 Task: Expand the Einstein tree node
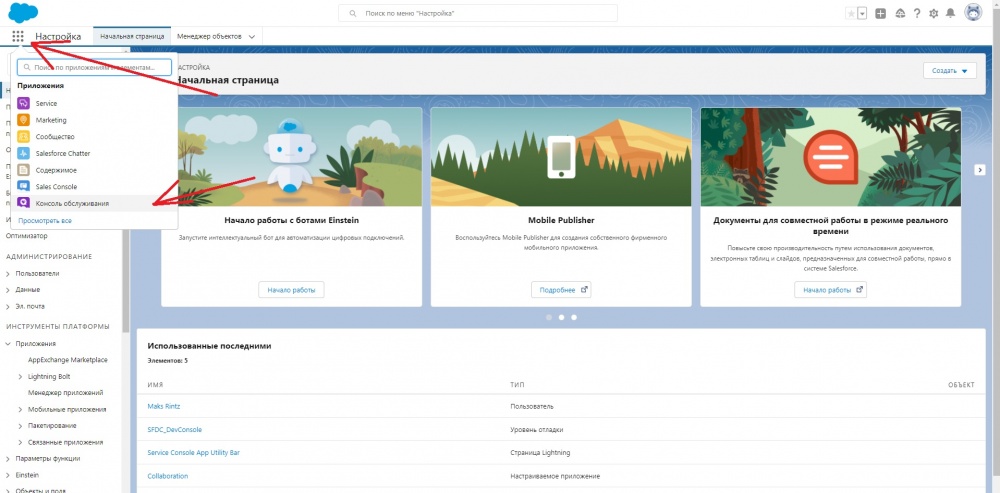coord(8,475)
